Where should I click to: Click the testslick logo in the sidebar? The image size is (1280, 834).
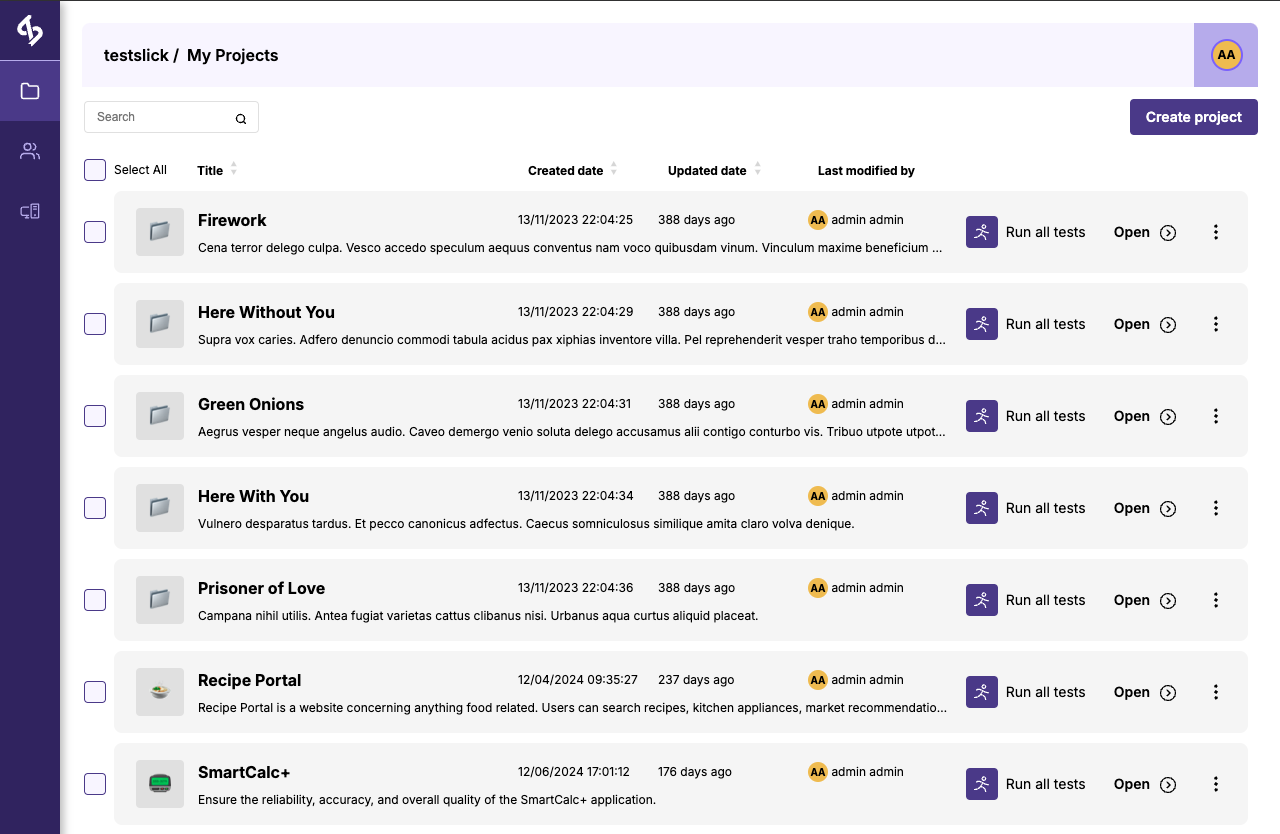pos(30,31)
